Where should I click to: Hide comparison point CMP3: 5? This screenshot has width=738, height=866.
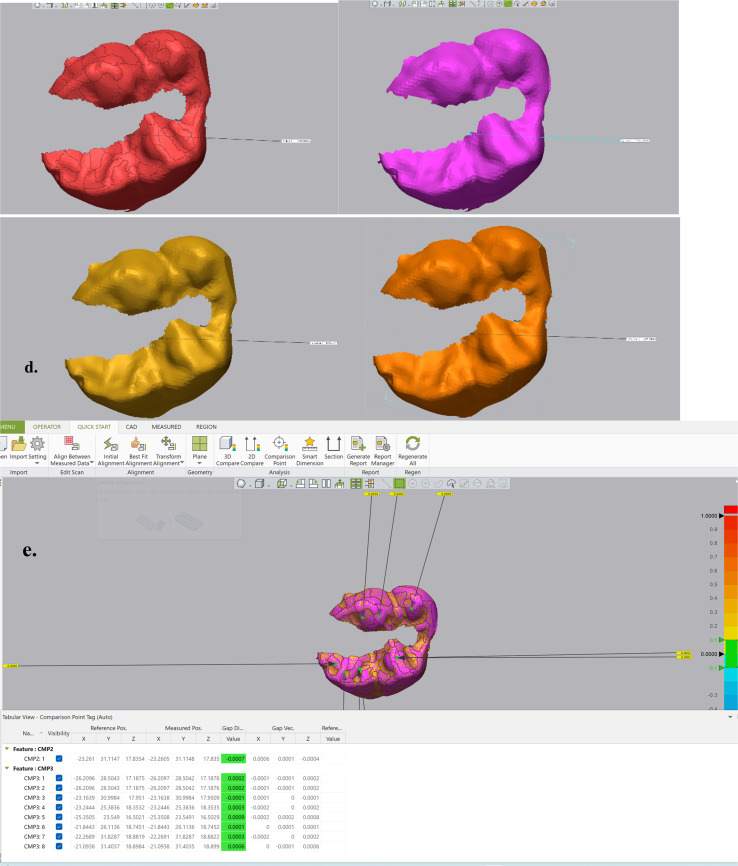[59, 817]
